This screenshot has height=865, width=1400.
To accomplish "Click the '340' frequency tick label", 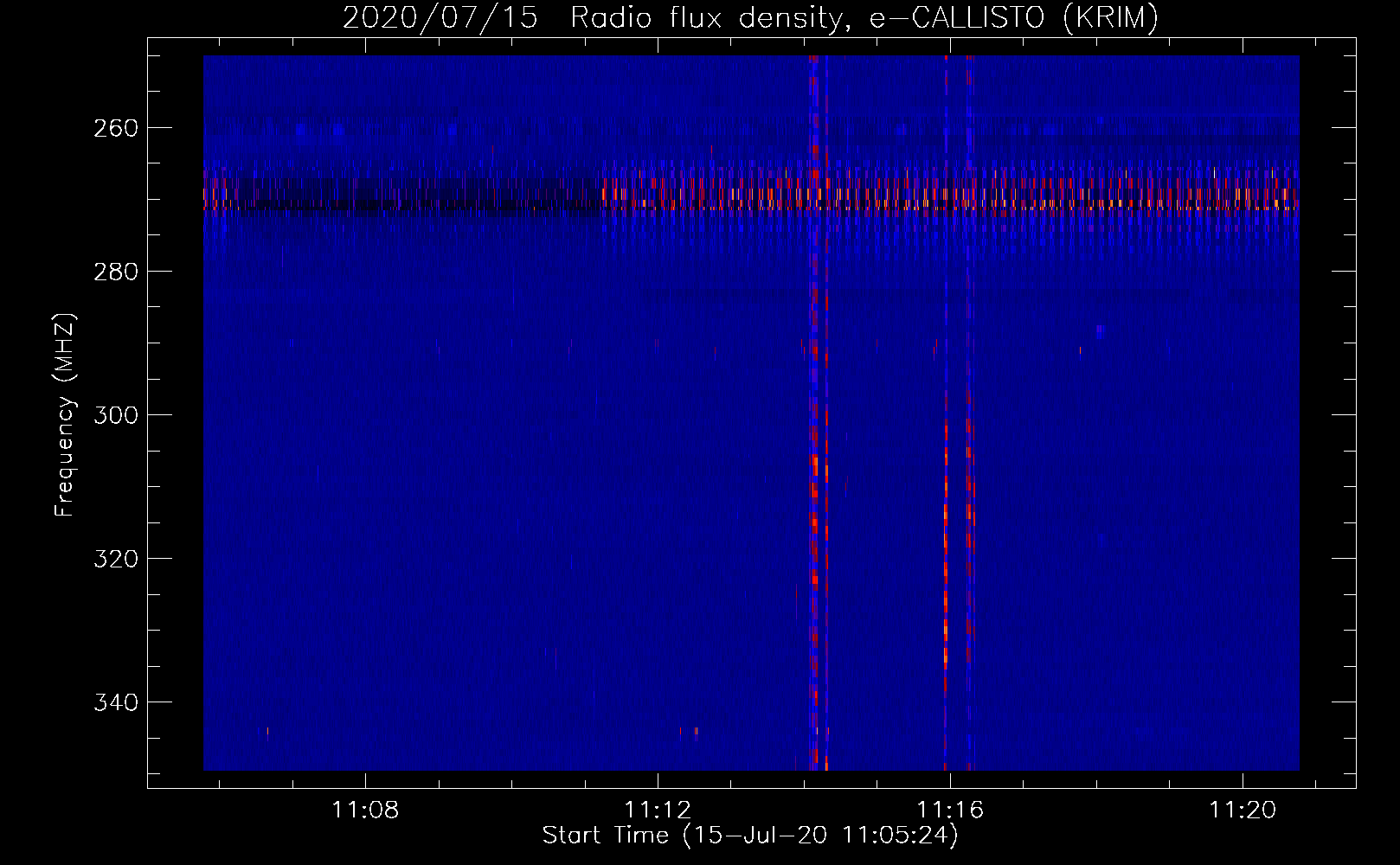I will coord(116,702).
